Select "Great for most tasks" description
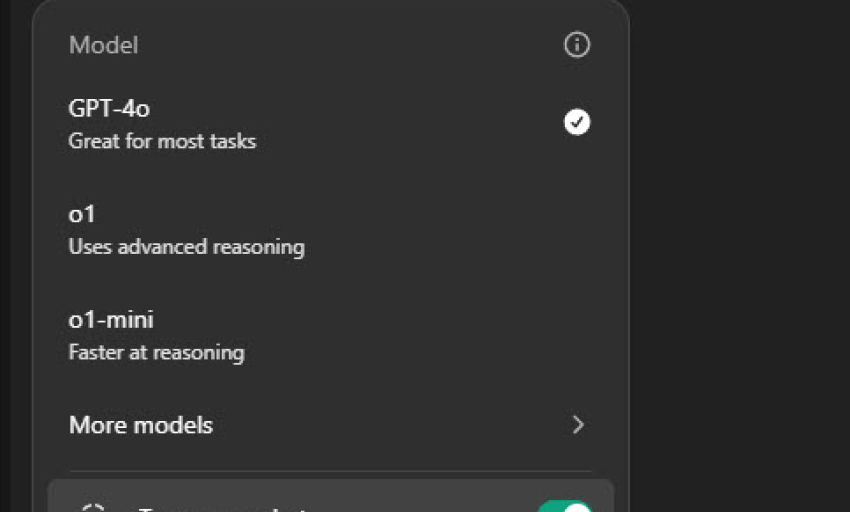 coord(162,142)
